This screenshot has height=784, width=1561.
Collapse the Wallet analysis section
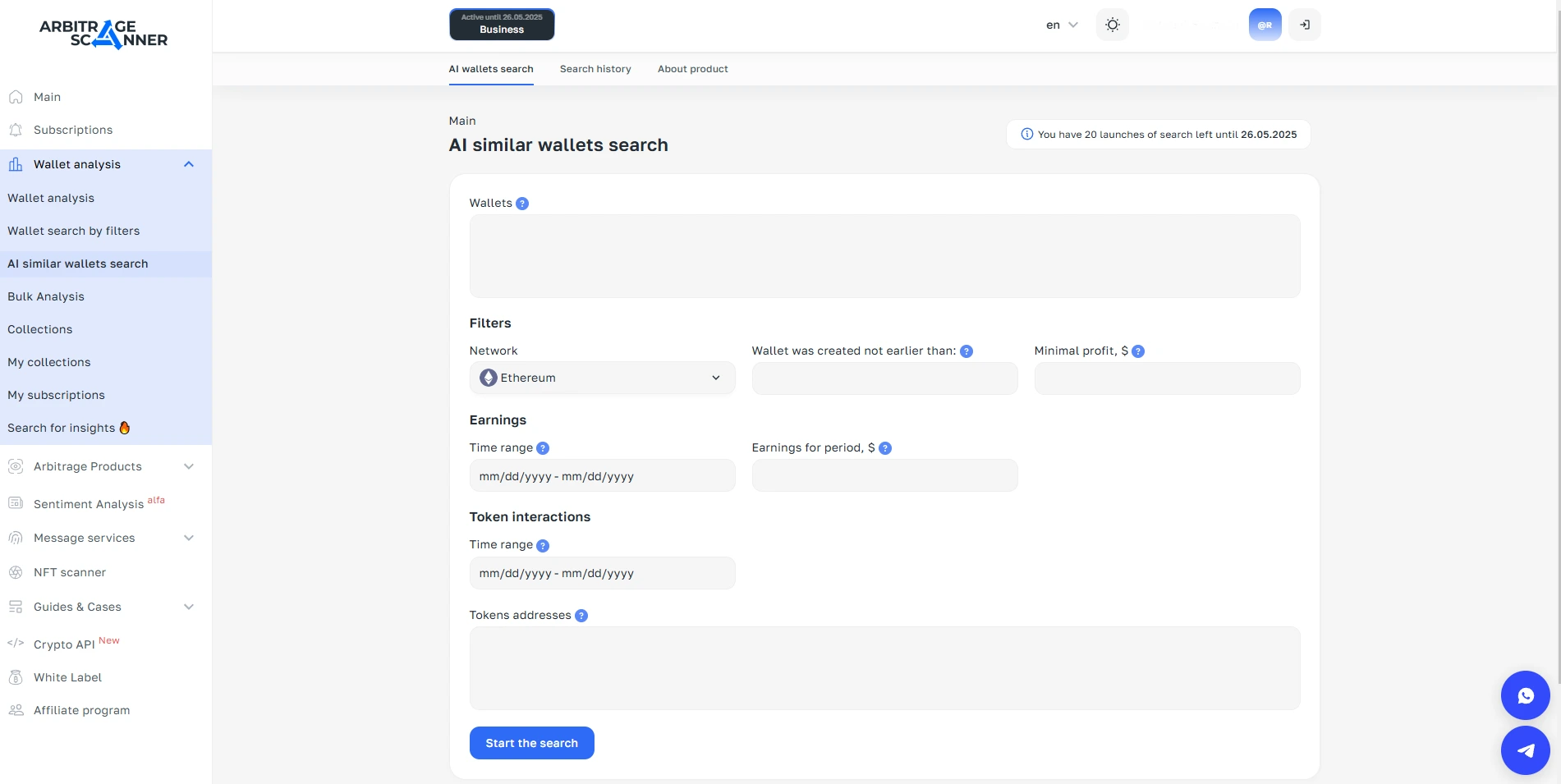coord(188,164)
